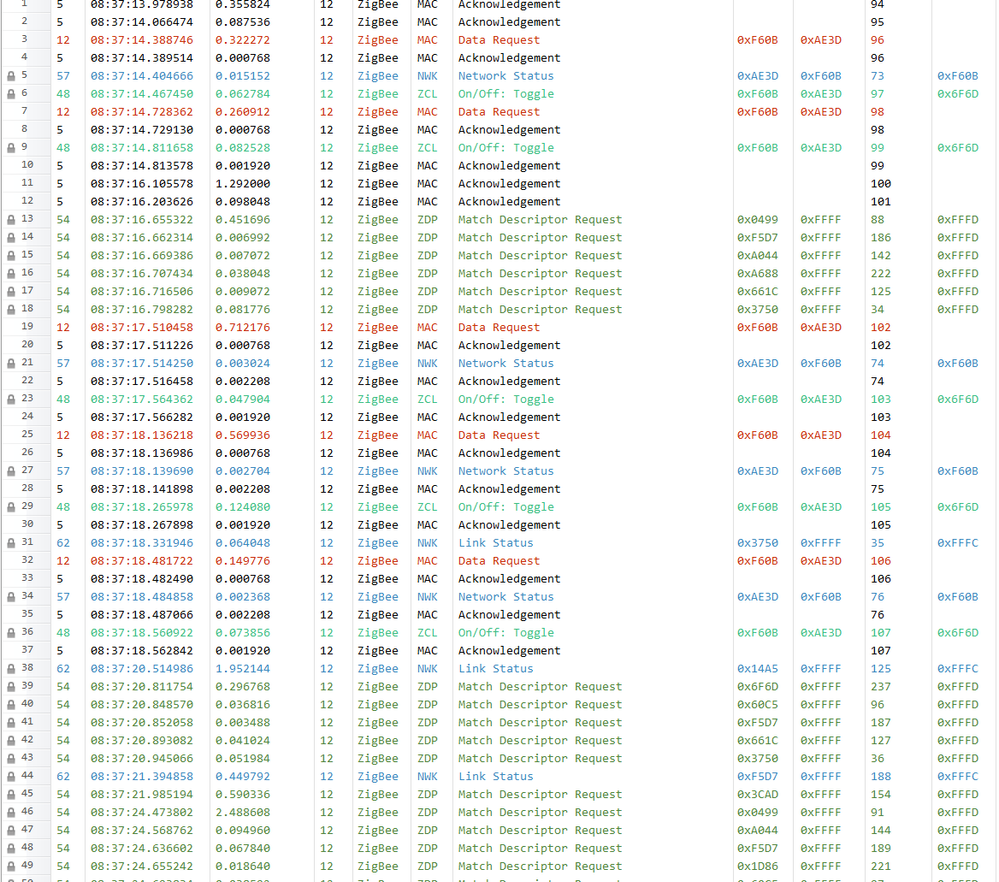Select the time delta 0.124080
The height and width of the screenshot is (882, 999).
(243, 507)
